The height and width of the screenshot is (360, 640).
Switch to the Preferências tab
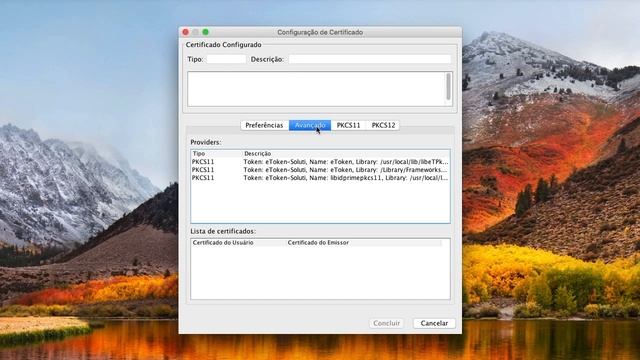click(x=264, y=125)
